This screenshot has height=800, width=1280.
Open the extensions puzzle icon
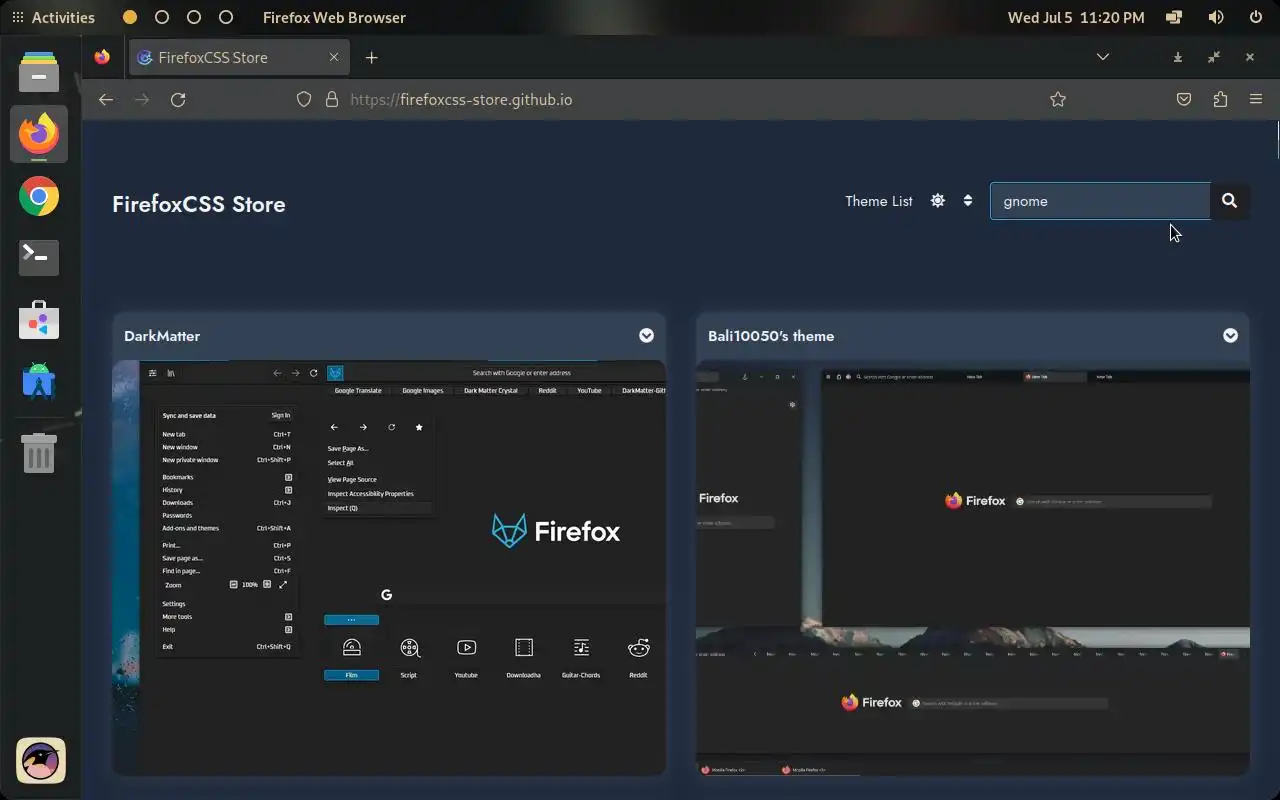1220,99
